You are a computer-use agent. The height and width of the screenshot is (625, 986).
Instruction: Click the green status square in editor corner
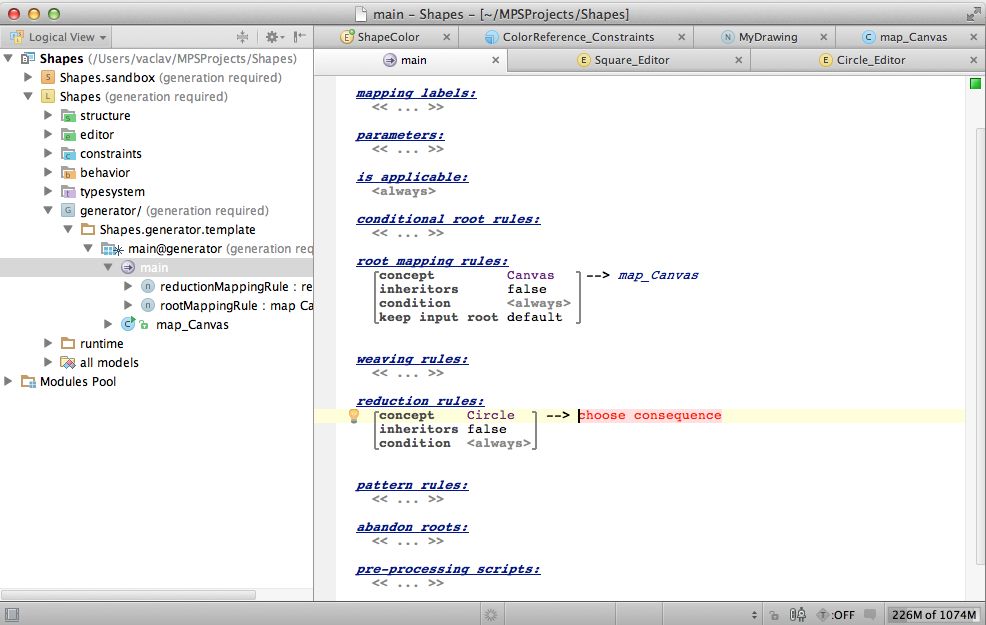coord(975,84)
